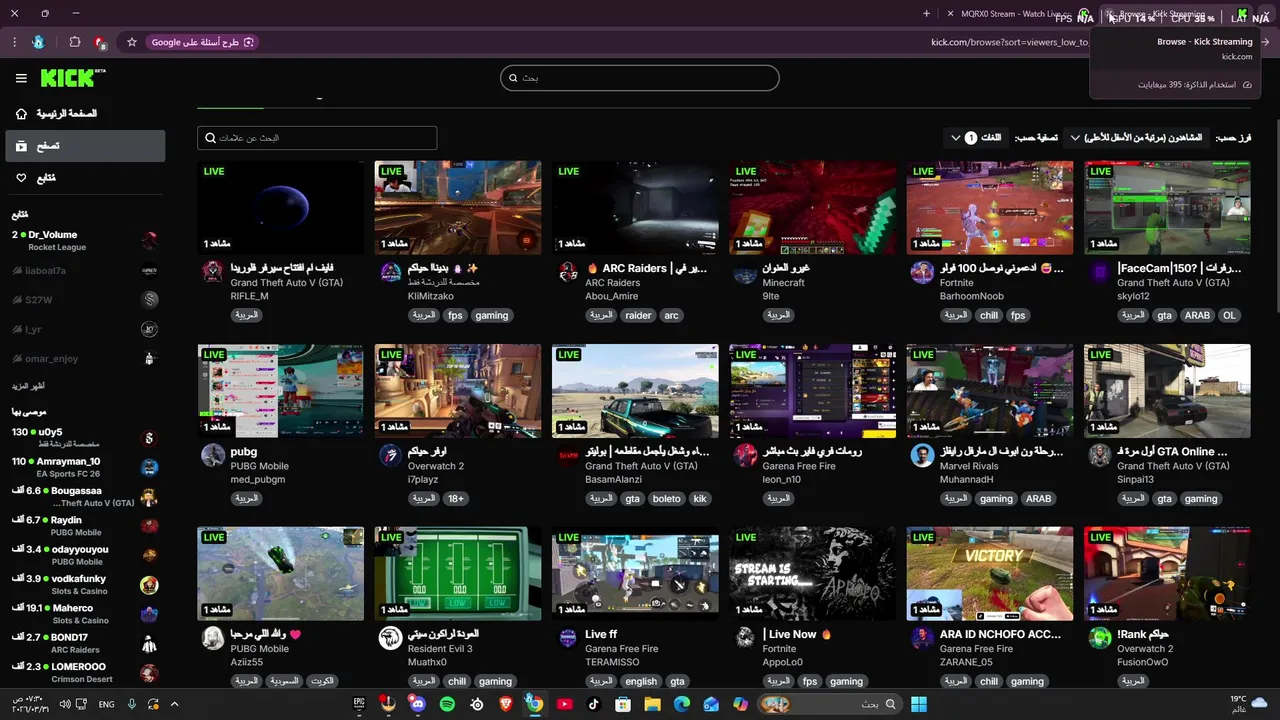Open the languages filter dropdown
Screen dimensions: 1280x720
(x=976, y=138)
